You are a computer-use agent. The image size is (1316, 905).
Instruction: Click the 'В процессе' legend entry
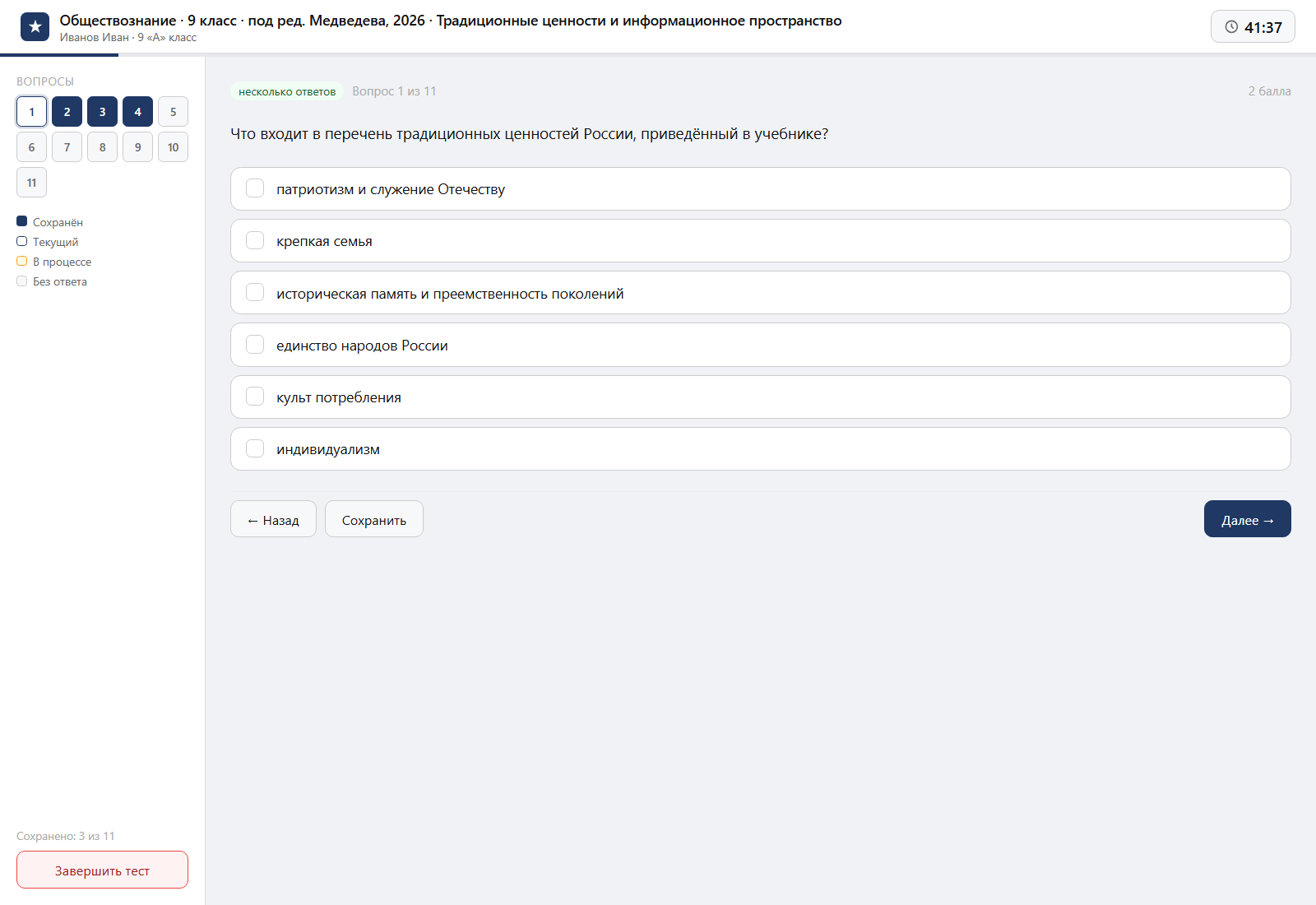(x=54, y=262)
